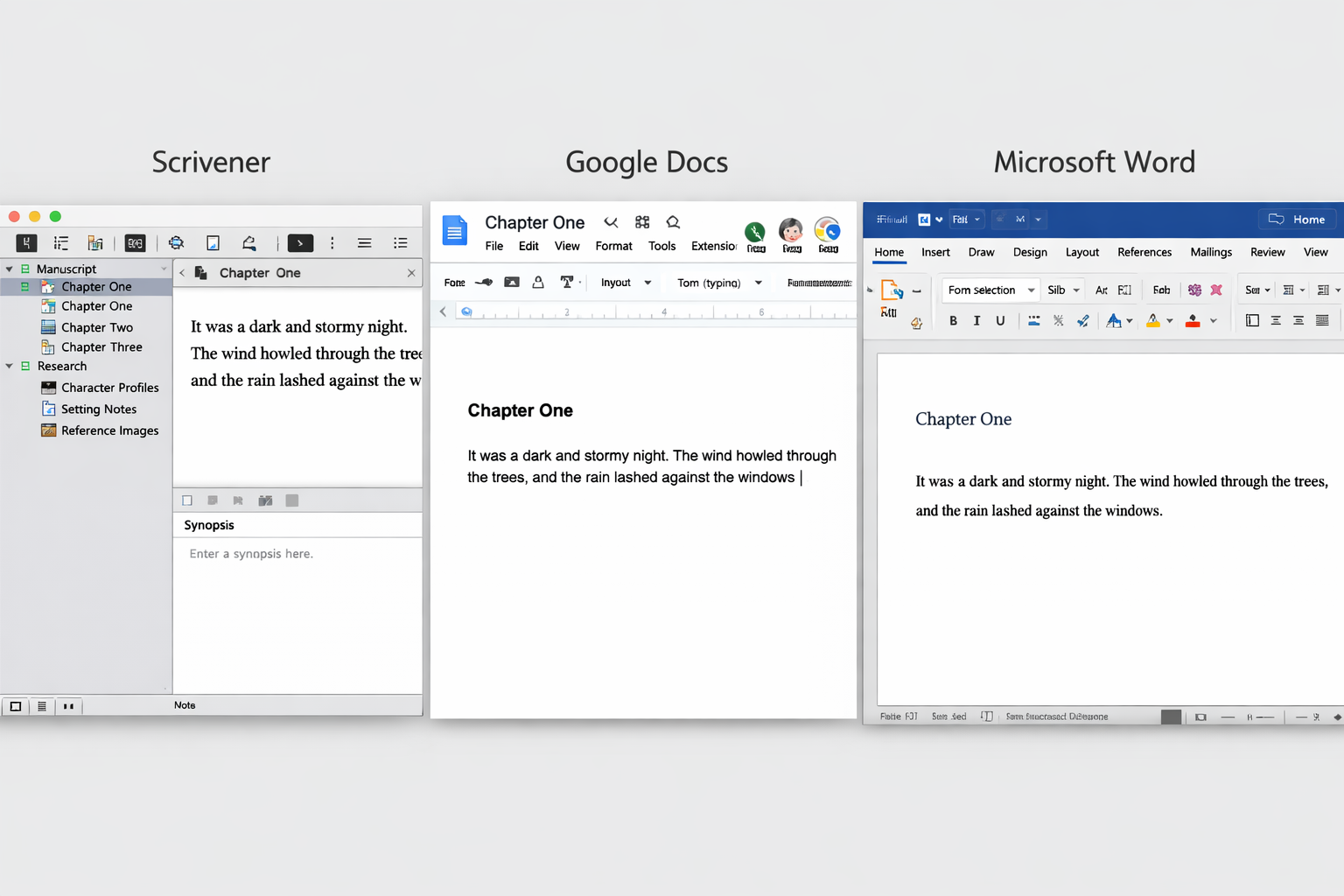Collapse the Manuscript folder in Scrivener's binder
The width and height of the screenshot is (1344, 896).
click(x=10, y=269)
